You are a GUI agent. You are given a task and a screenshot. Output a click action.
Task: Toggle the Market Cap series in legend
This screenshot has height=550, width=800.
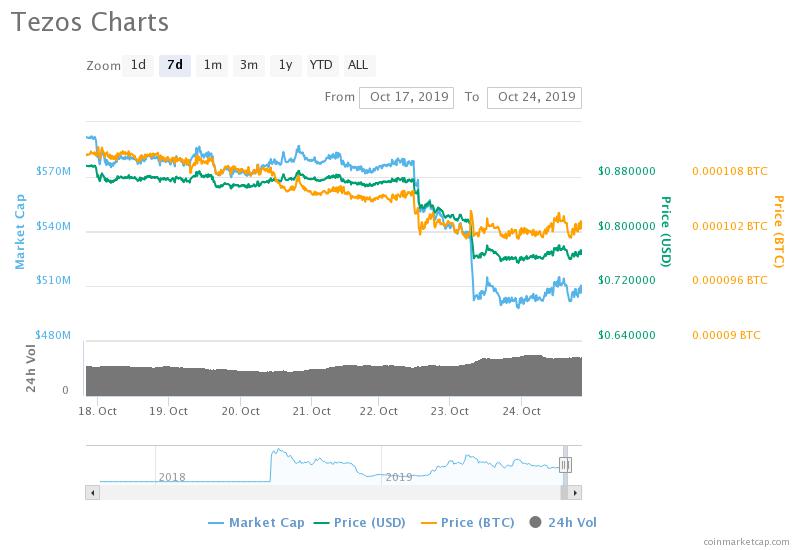(257, 522)
